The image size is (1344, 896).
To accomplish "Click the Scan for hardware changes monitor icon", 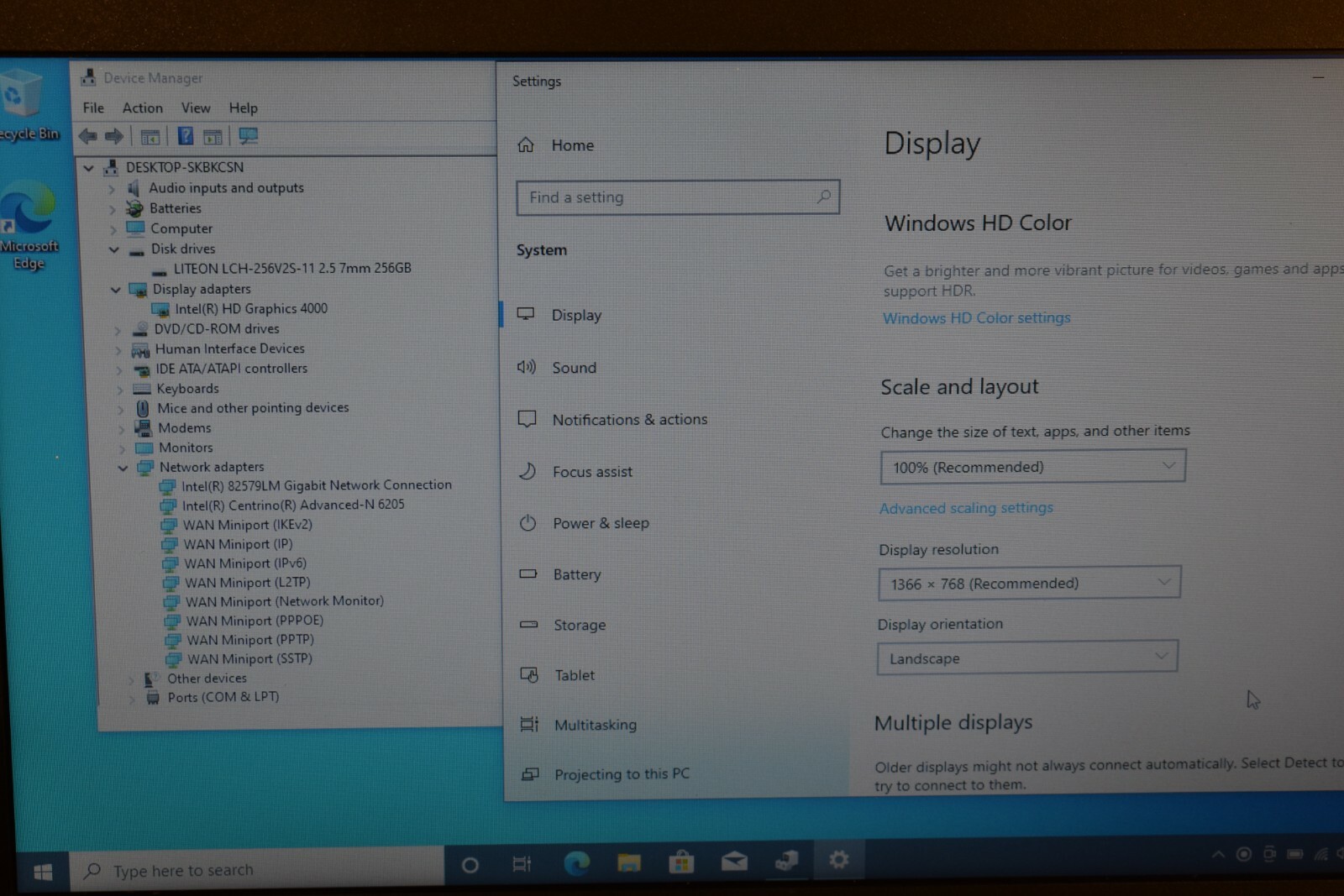I will (x=248, y=136).
